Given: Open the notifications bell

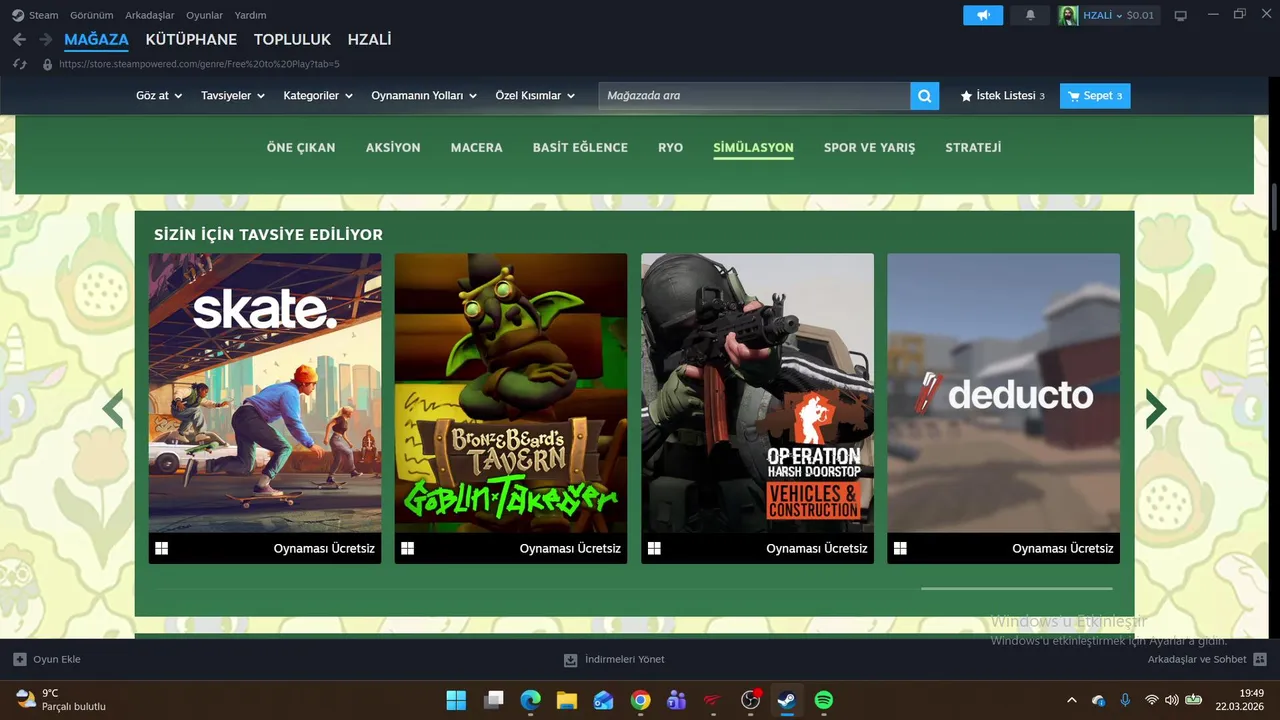Looking at the screenshot, I should (1030, 15).
